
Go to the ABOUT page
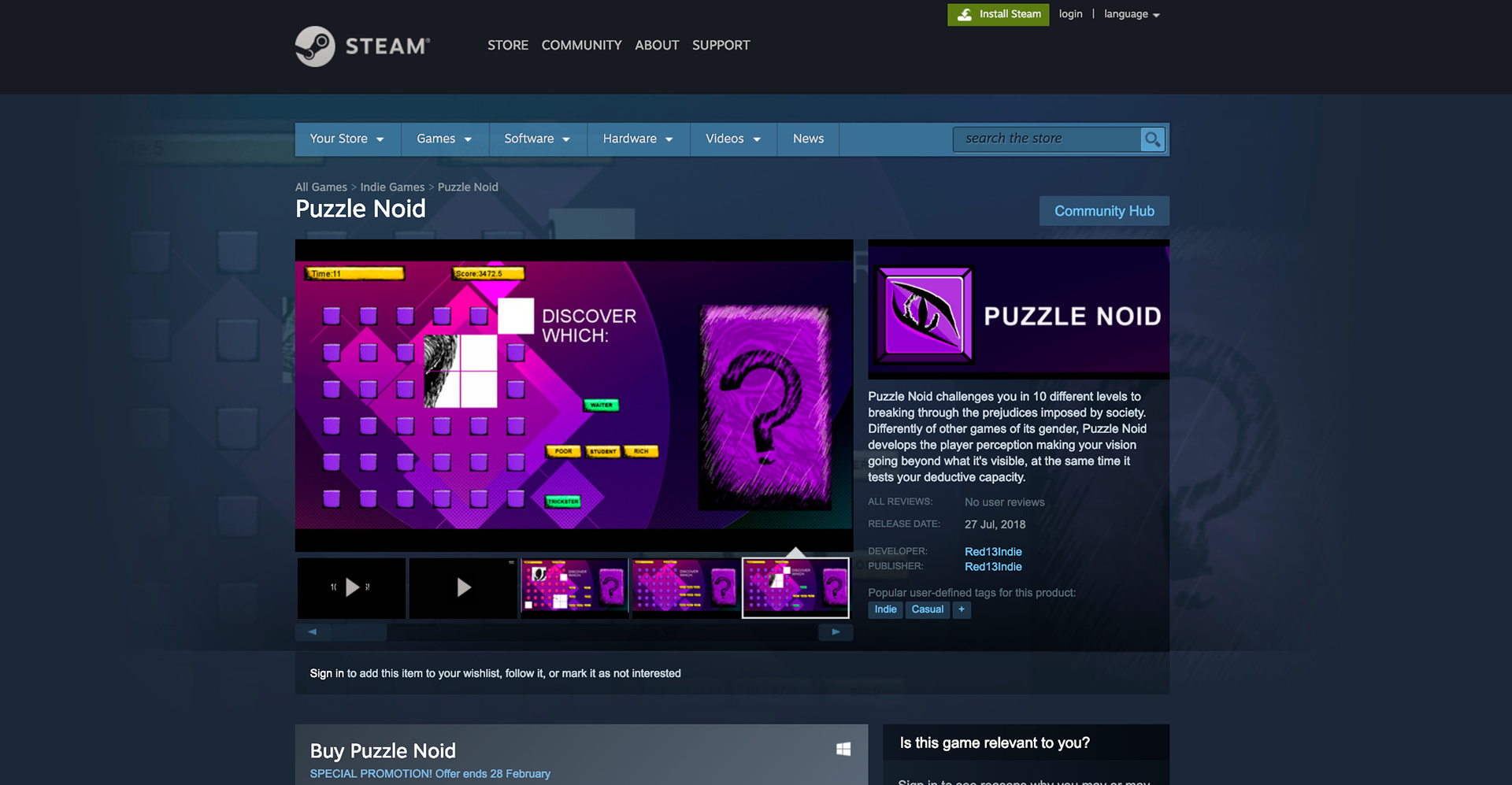[657, 45]
